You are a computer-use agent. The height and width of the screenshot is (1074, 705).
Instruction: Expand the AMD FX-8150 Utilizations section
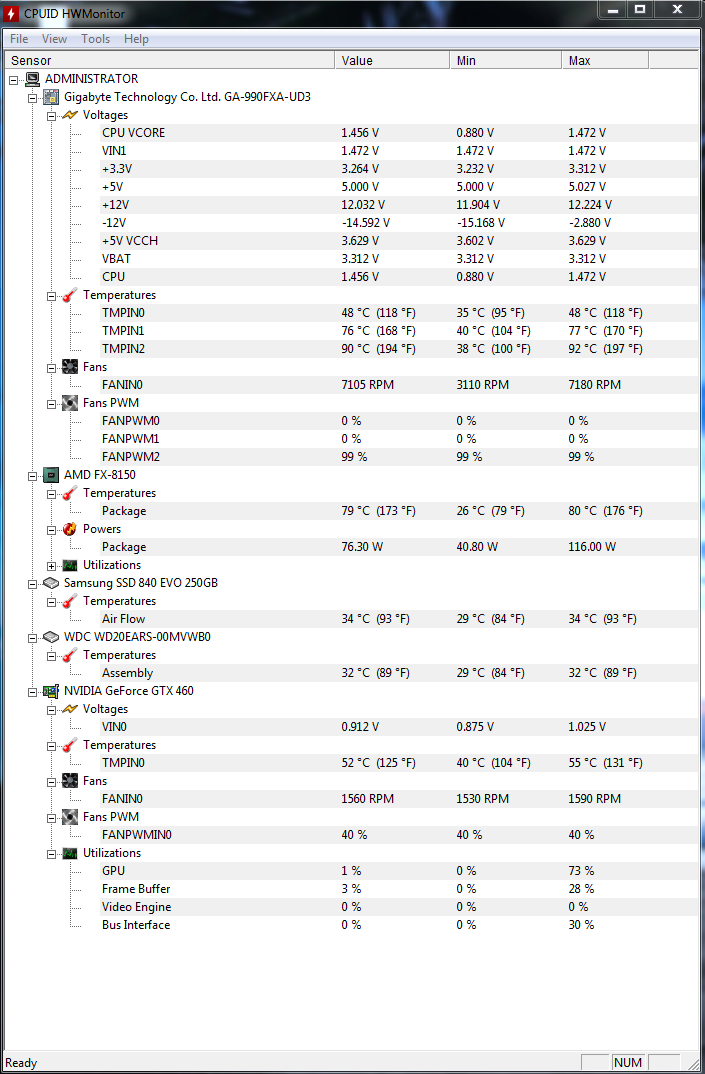point(51,566)
